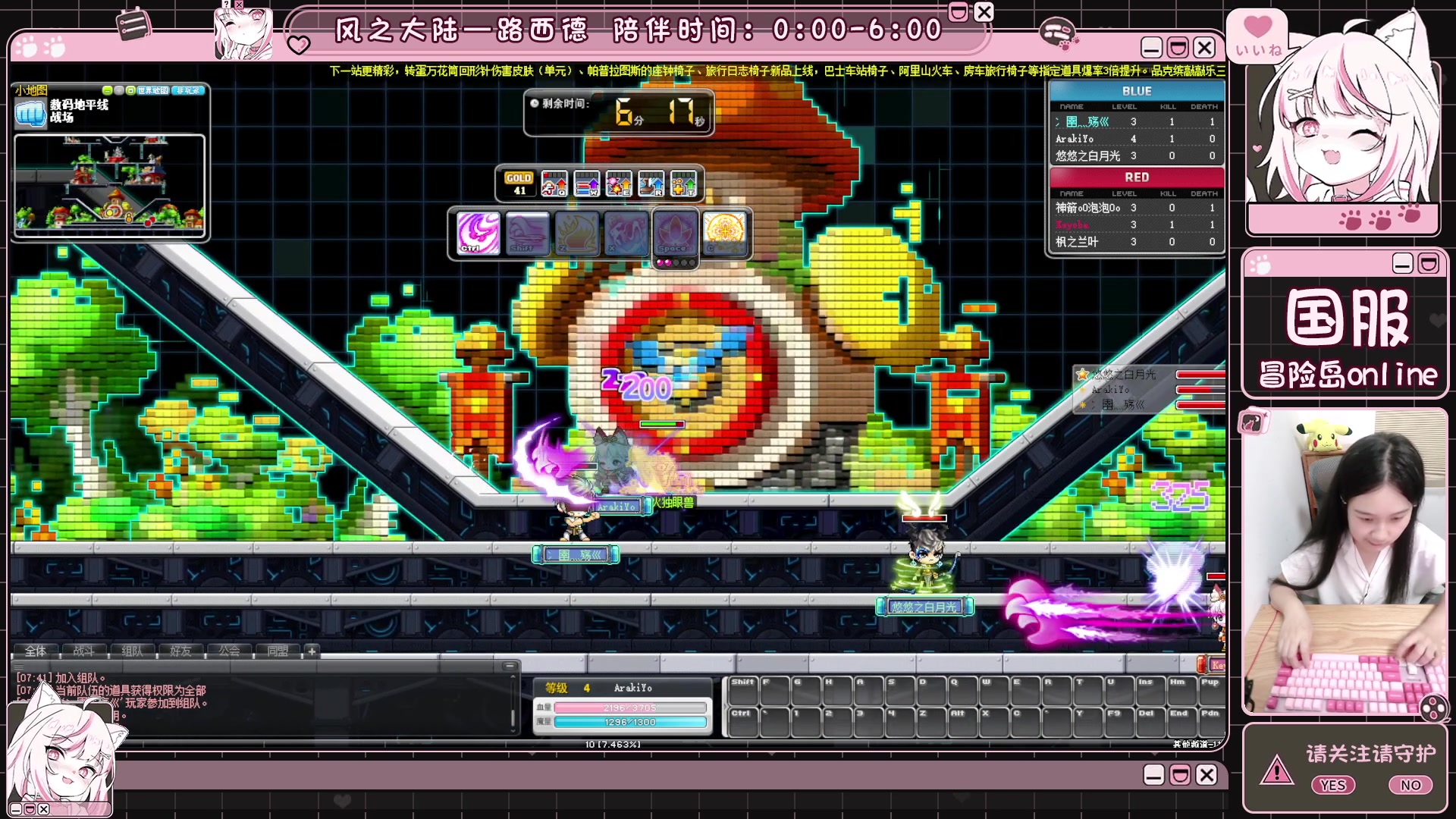Viewport: 1456px width, 819px height.
Task: Click the 悠悠之白月光 character name tag
Action: pyautogui.click(x=924, y=607)
